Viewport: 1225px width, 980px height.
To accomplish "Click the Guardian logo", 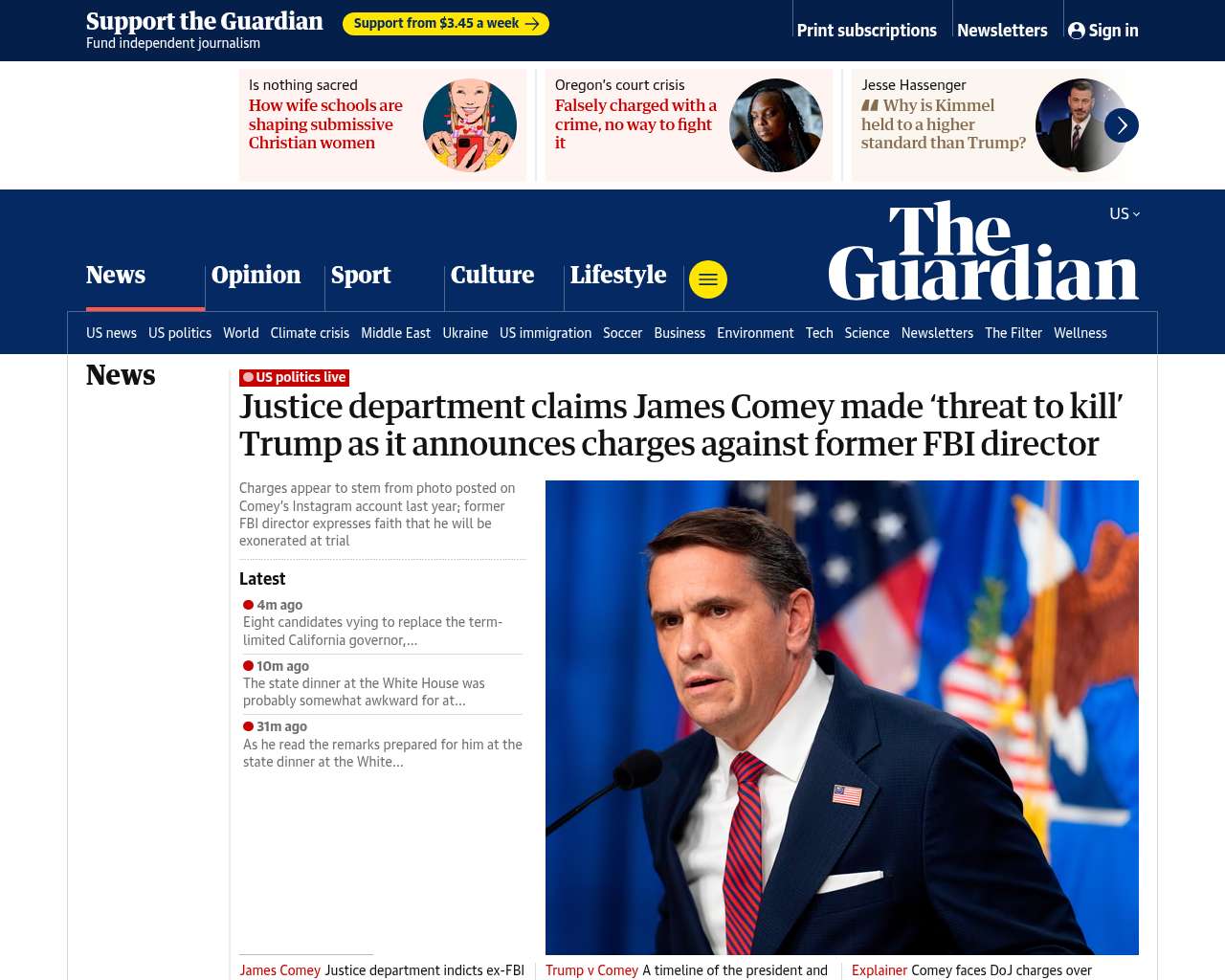I will pos(983,251).
